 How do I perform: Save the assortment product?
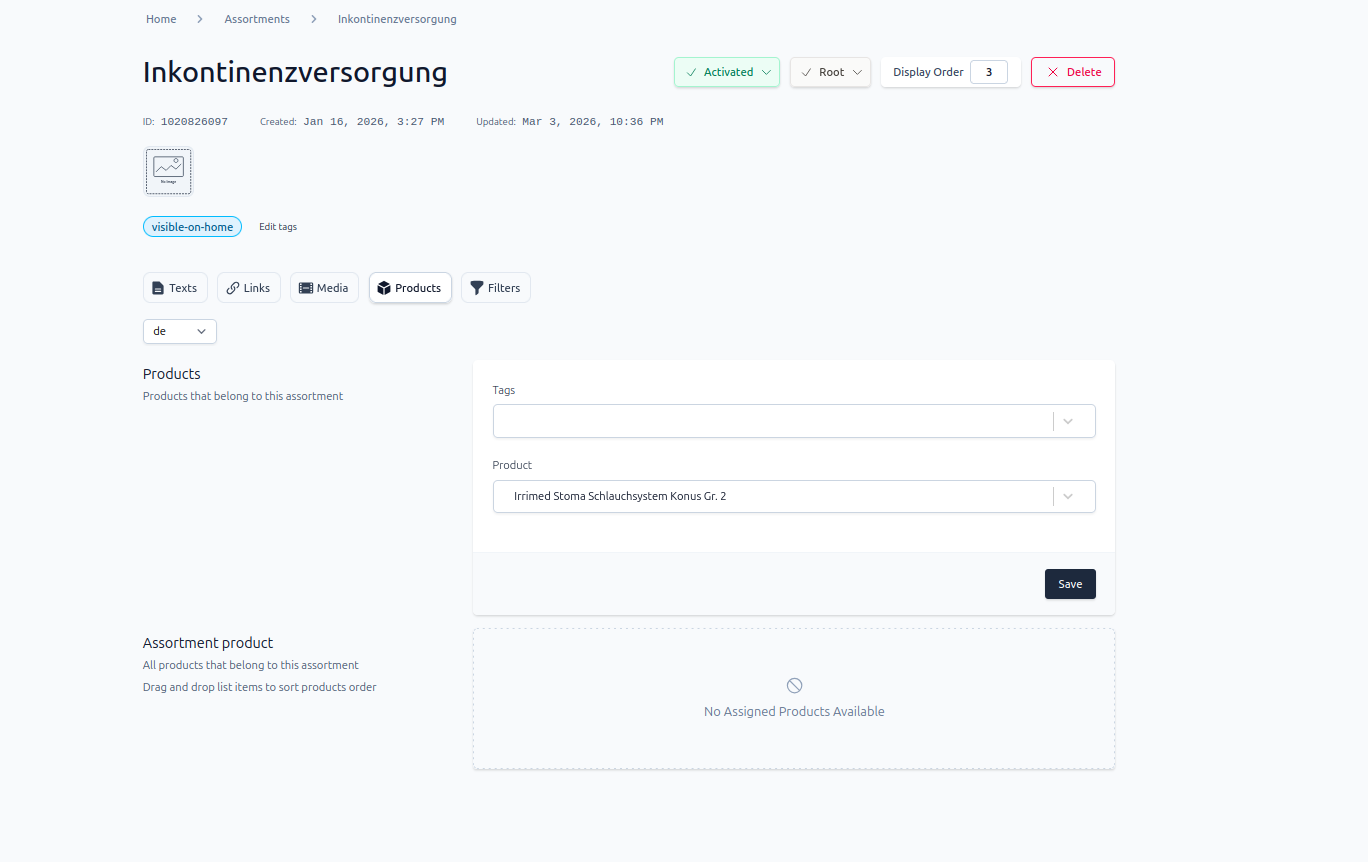pyautogui.click(x=1070, y=584)
